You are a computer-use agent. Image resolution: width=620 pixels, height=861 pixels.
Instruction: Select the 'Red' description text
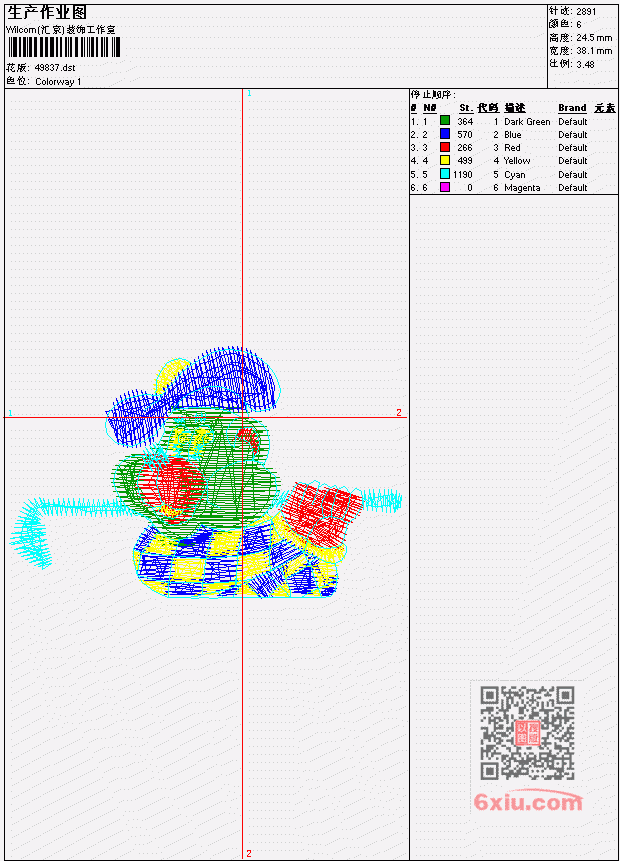[512, 148]
